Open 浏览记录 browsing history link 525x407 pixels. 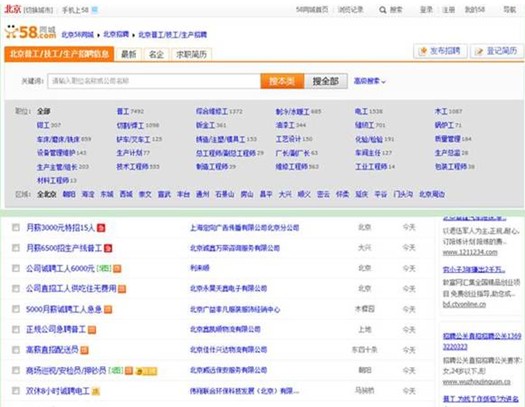pos(351,10)
